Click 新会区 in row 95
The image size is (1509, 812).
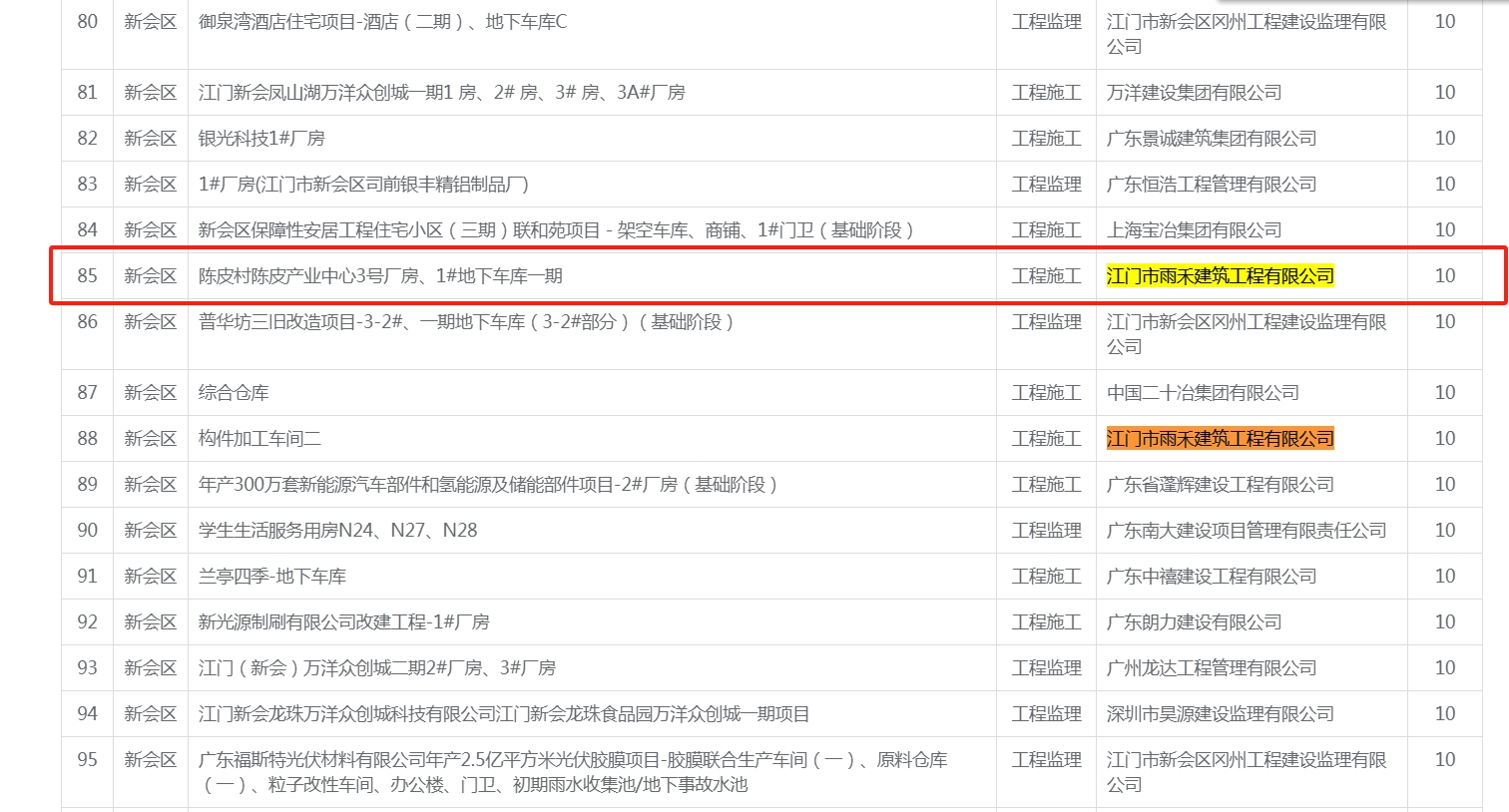coord(150,760)
